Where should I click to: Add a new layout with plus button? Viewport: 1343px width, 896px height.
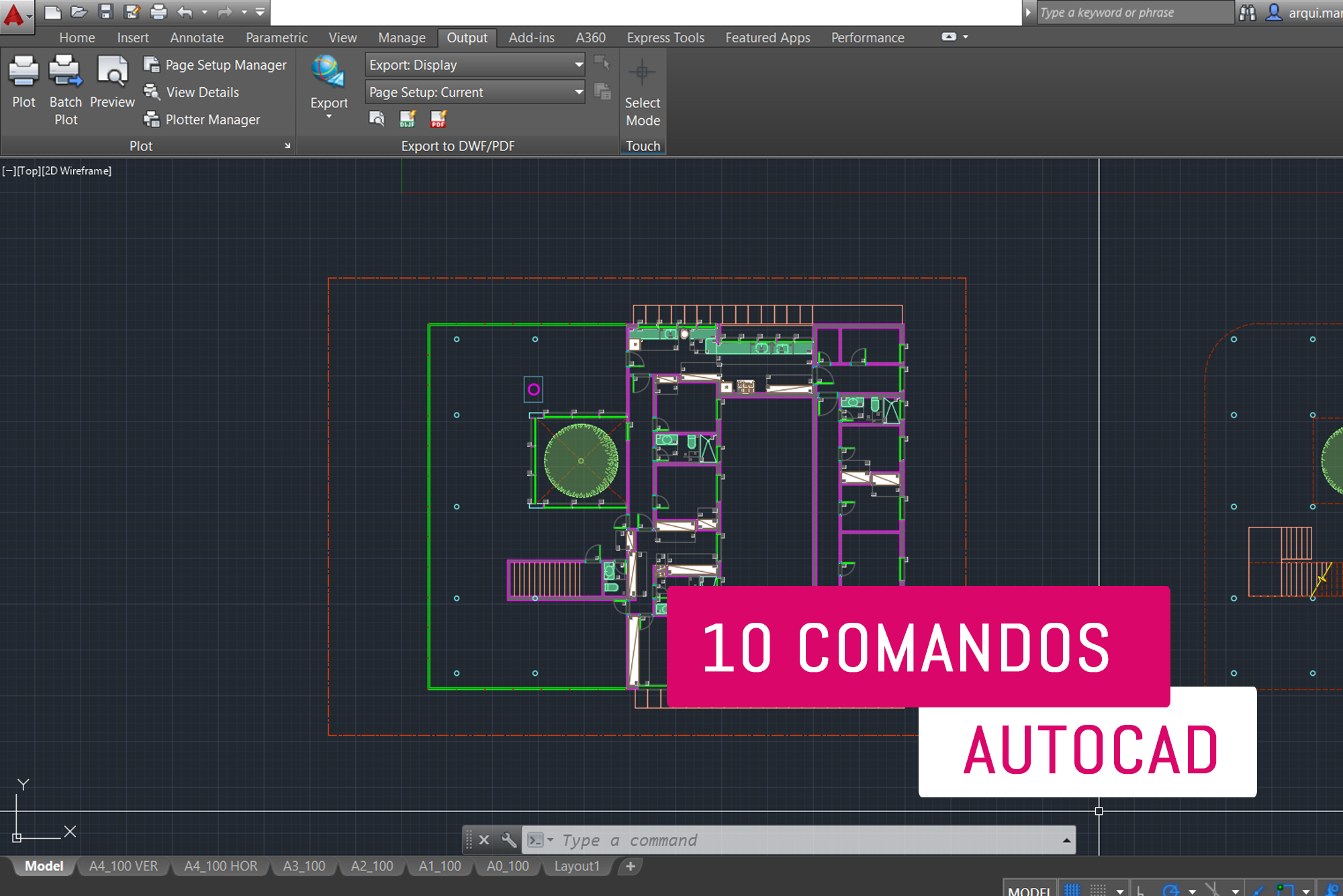(x=630, y=866)
